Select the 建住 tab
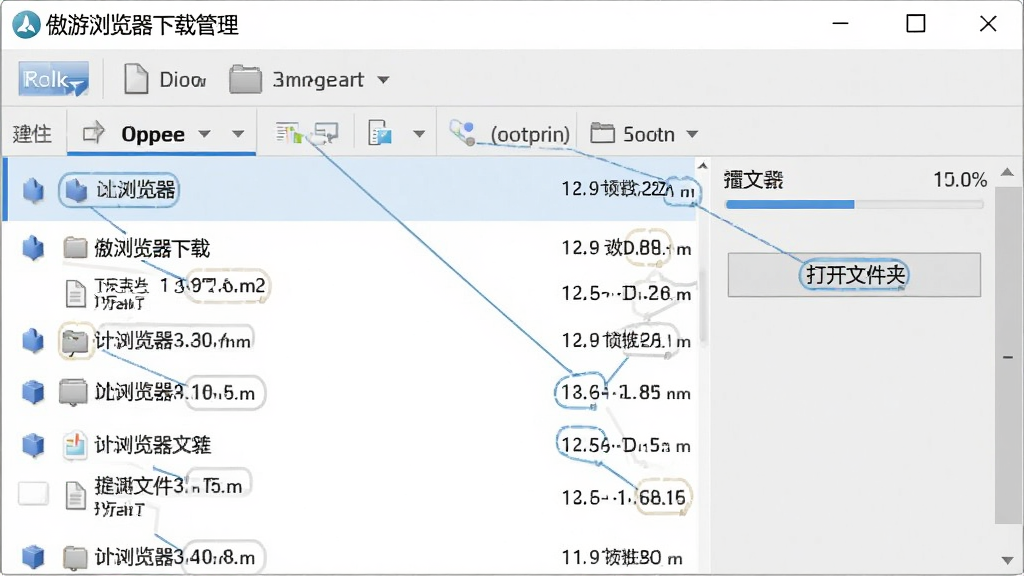 tap(32, 134)
